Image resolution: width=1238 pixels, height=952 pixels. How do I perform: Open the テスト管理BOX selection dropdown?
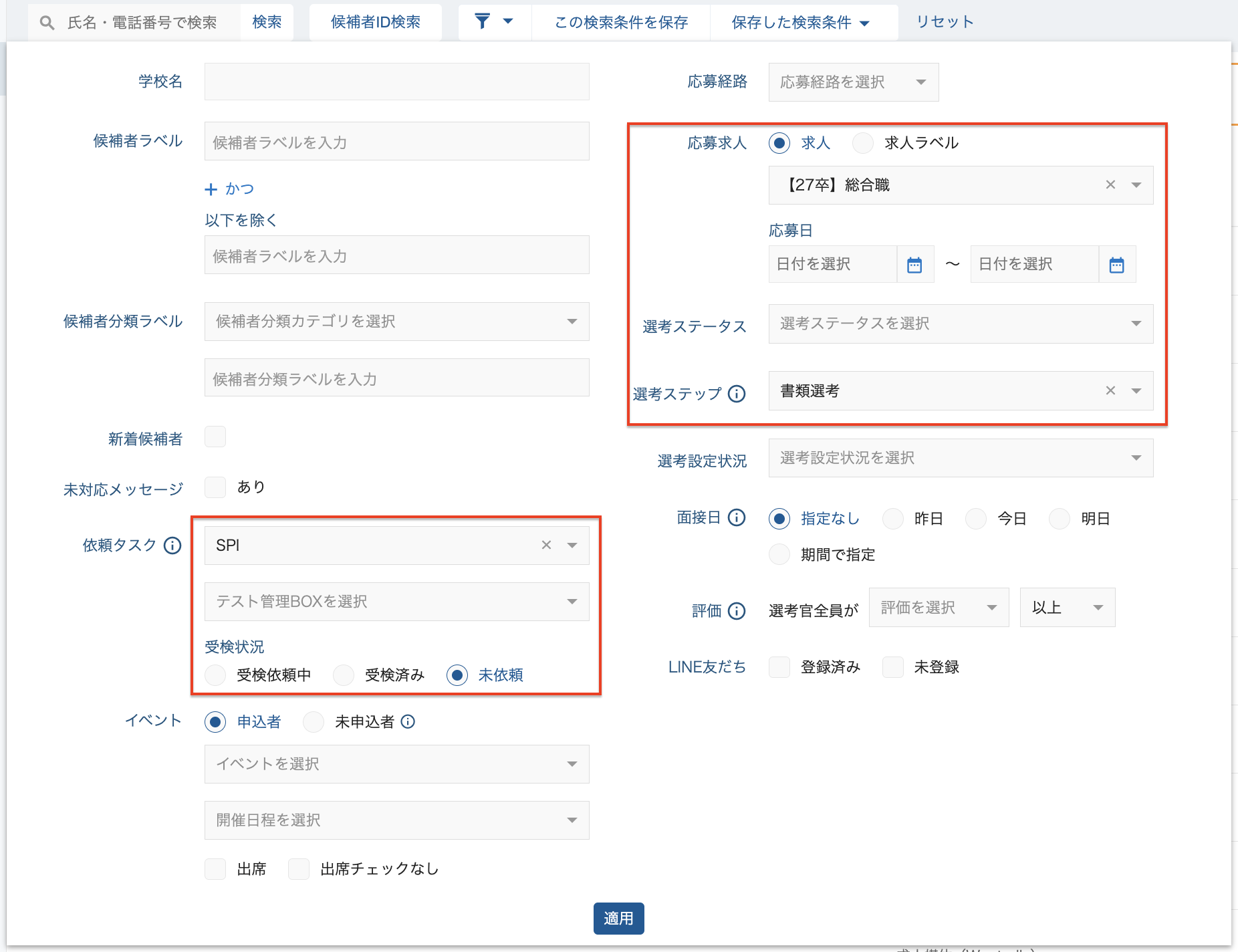pyautogui.click(x=396, y=602)
